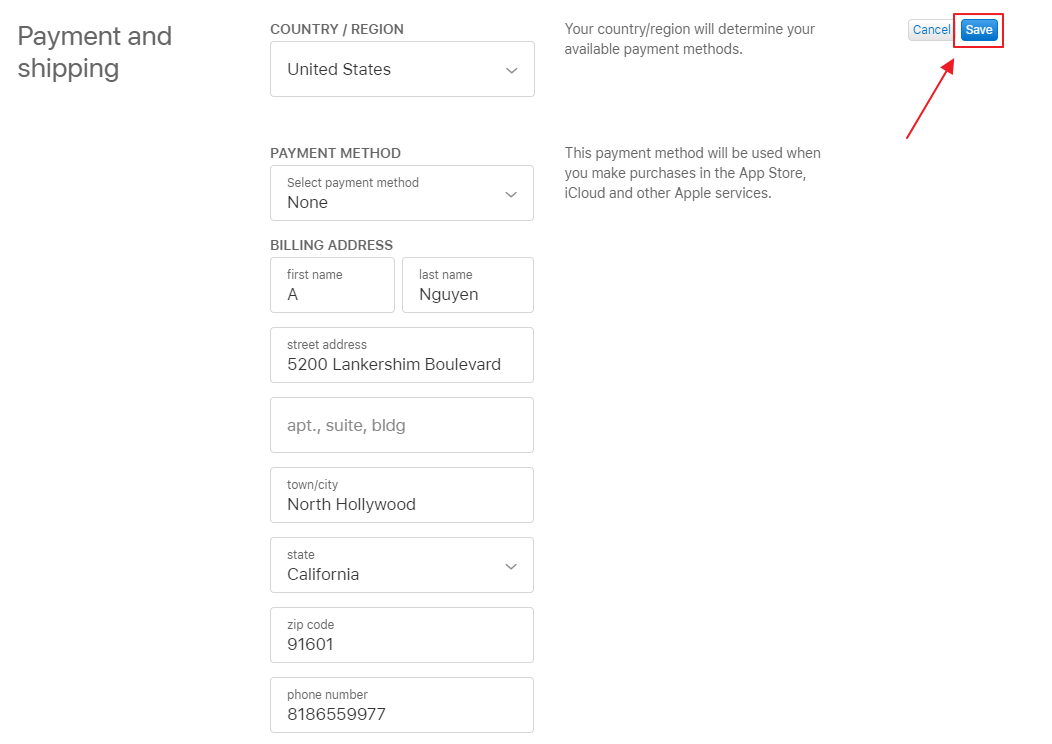Click the Cancel button
Image resolution: width=1052 pixels, height=744 pixels.
click(x=931, y=30)
